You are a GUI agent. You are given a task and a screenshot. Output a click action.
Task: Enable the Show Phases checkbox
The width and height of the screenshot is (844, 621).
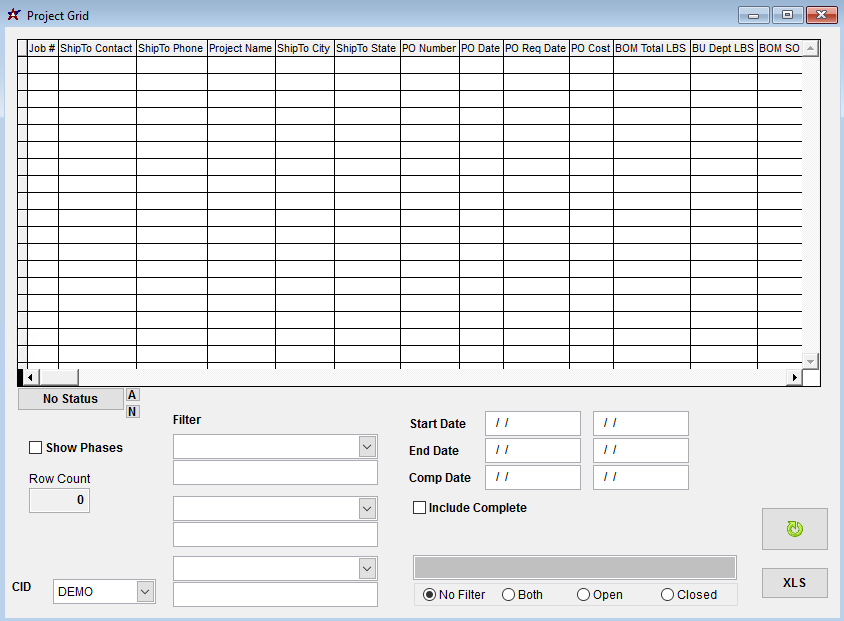tap(36, 448)
